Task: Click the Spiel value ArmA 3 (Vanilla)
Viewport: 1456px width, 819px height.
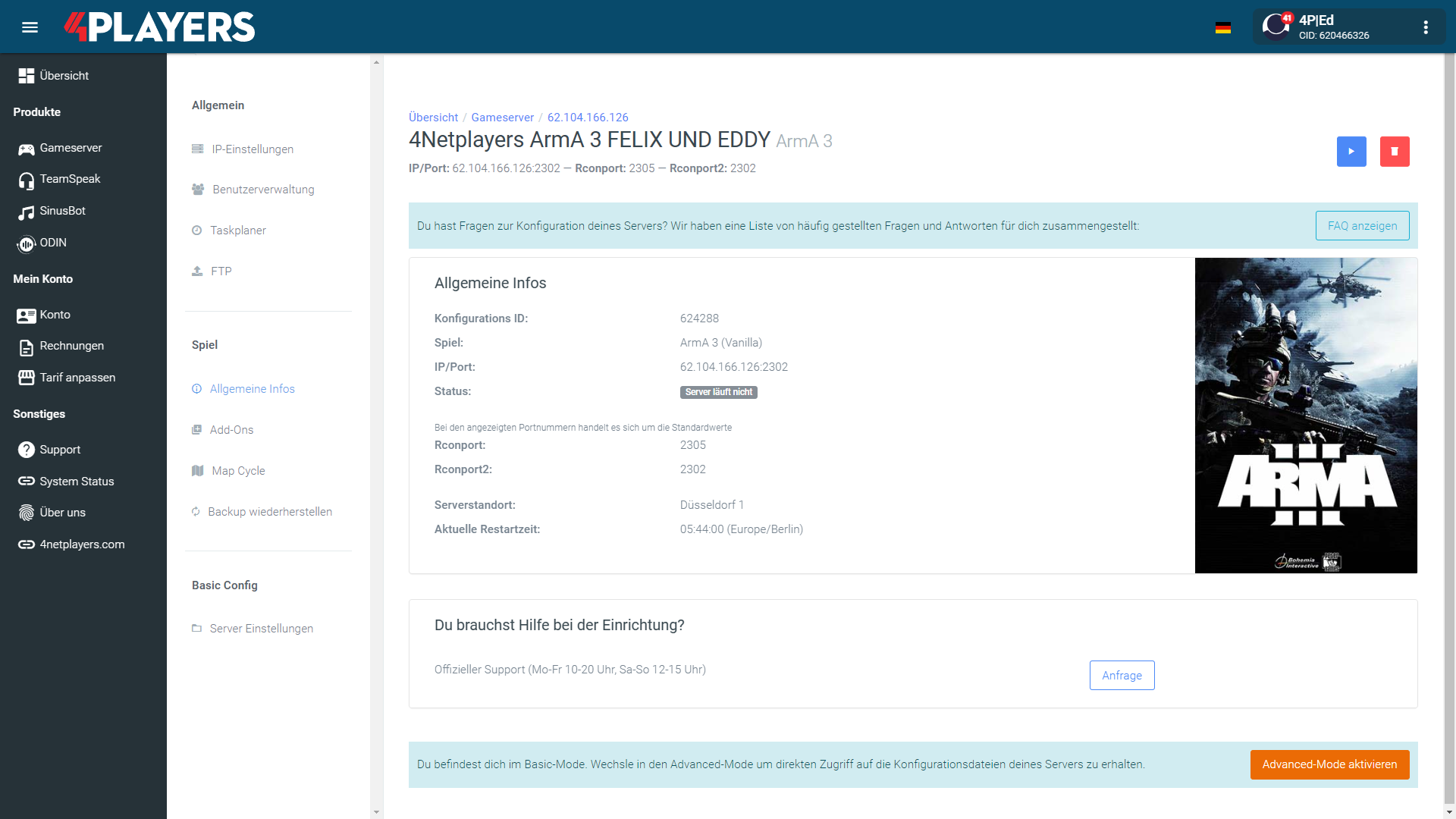Action: point(720,343)
